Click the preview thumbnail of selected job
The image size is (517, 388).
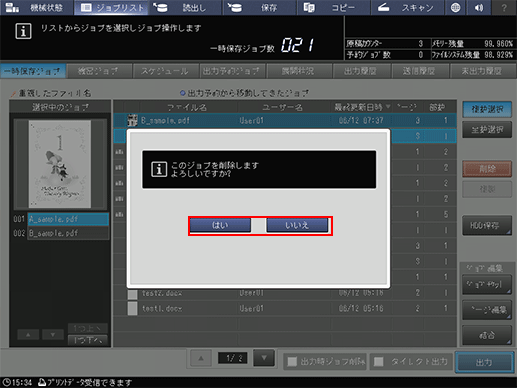point(60,164)
